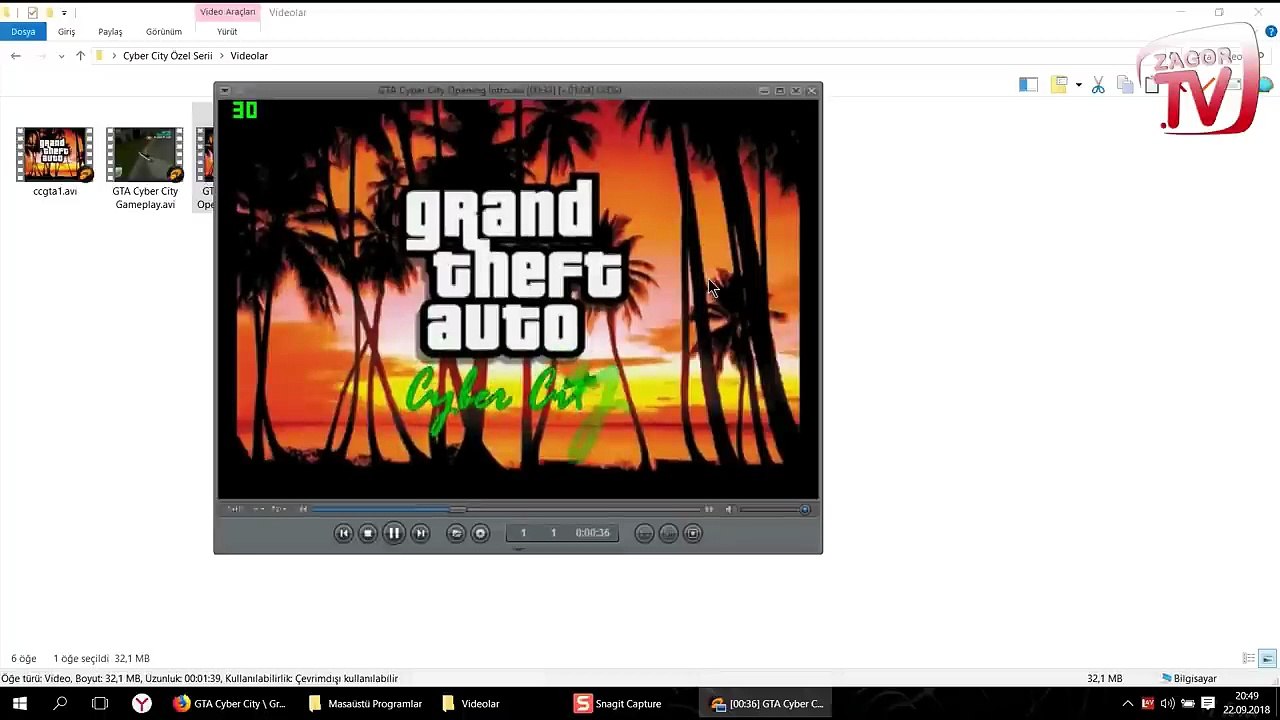Open file with player folder icon
This screenshot has width=1280, height=720.
(456, 533)
